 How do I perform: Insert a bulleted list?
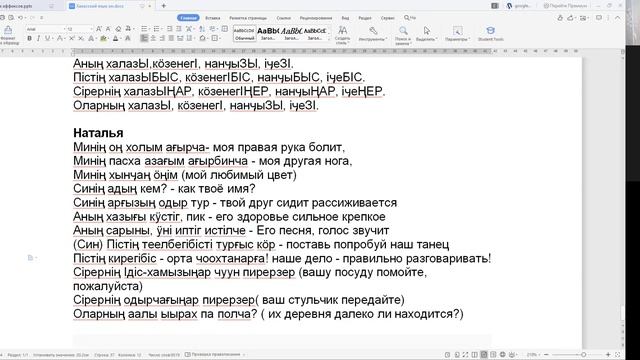point(144,29)
